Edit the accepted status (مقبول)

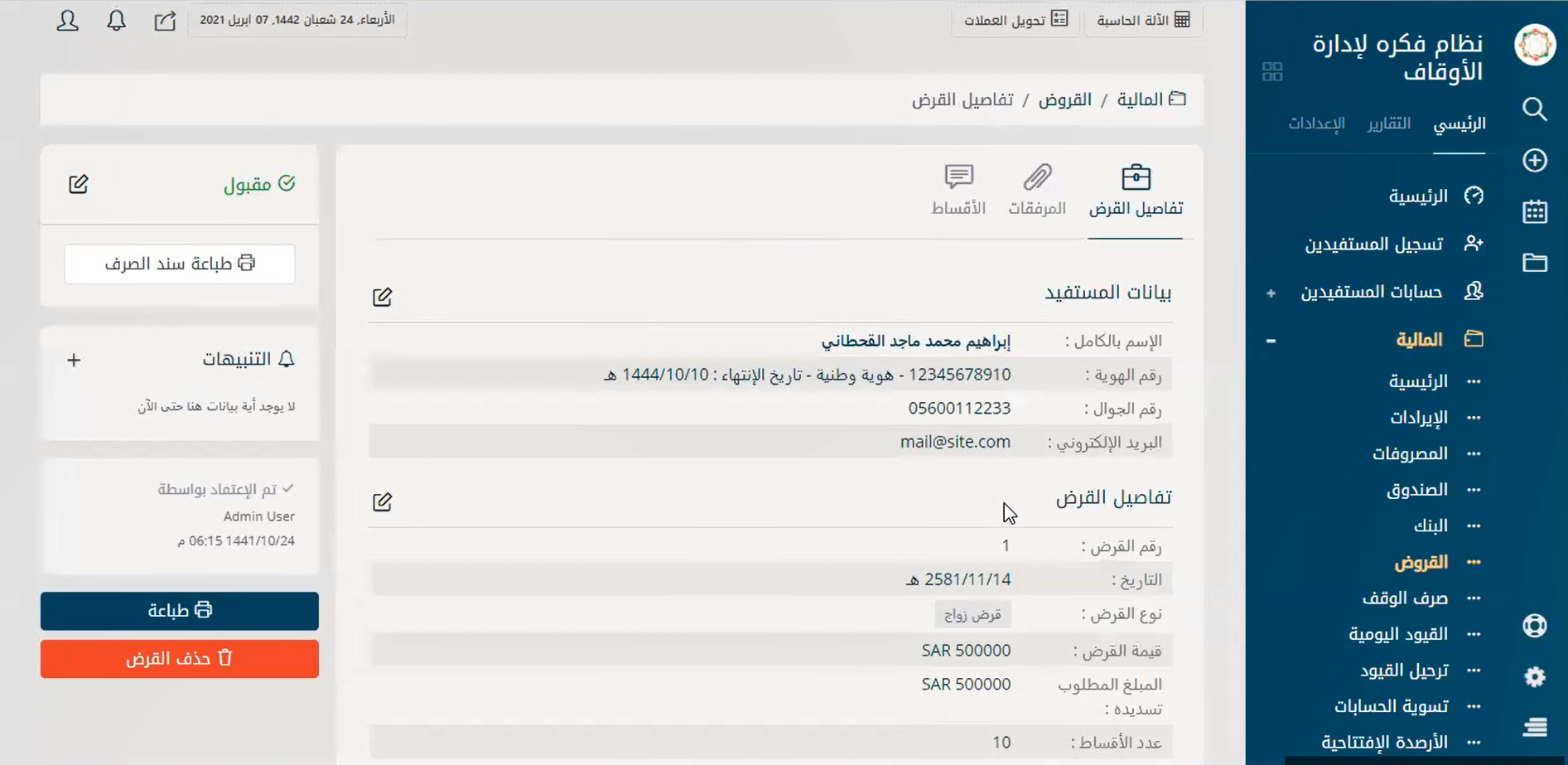click(x=79, y=184)
